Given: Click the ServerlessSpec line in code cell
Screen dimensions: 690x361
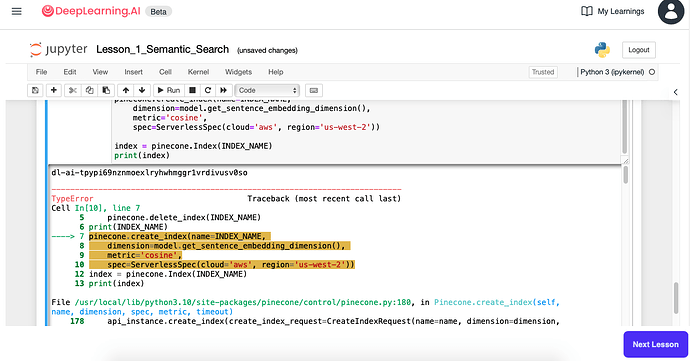Looking at the screenshot, I should pos(256,127).
